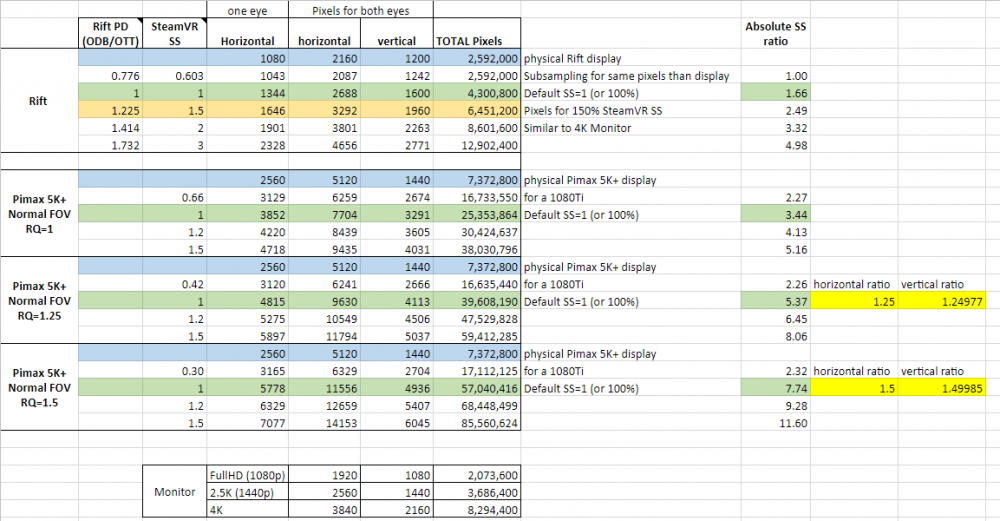Select the total pixels cell 59,412,285
1000x521 pixels.
(477, 336)
